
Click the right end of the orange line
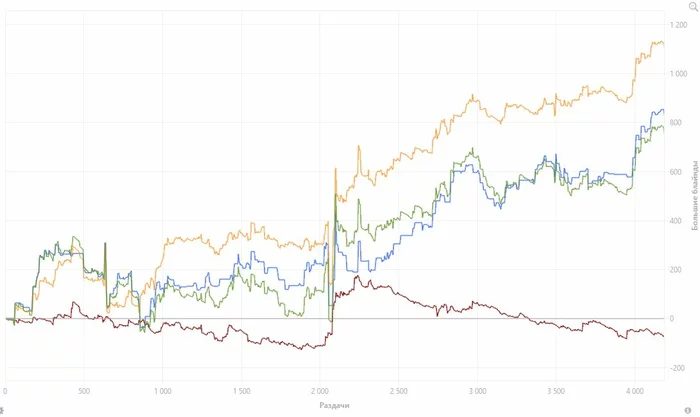[663, 43]
